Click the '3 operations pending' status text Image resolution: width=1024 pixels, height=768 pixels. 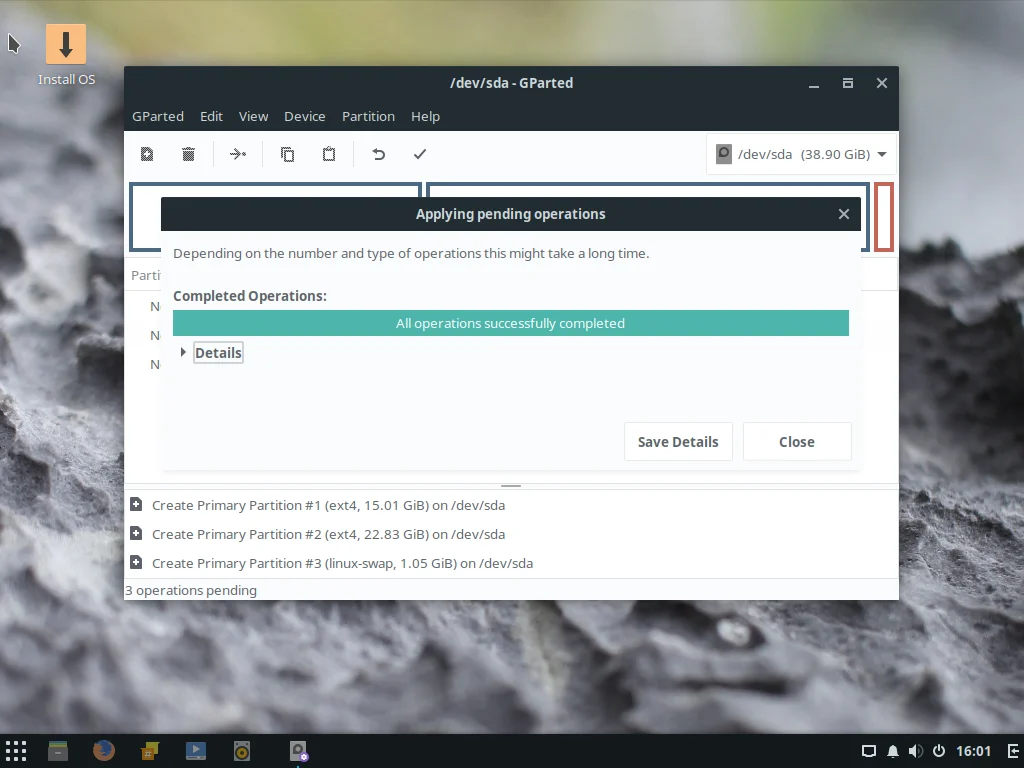[191, 590]
